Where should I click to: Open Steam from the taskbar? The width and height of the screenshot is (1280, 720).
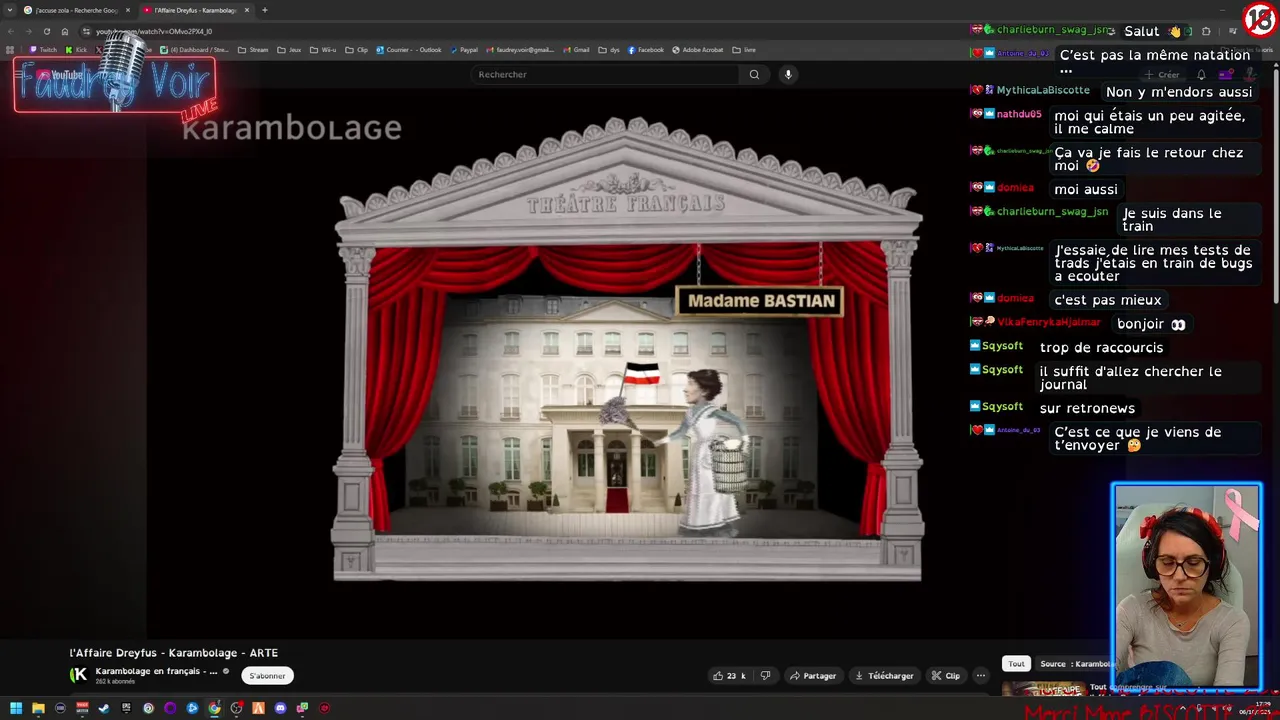click(104, 708)
